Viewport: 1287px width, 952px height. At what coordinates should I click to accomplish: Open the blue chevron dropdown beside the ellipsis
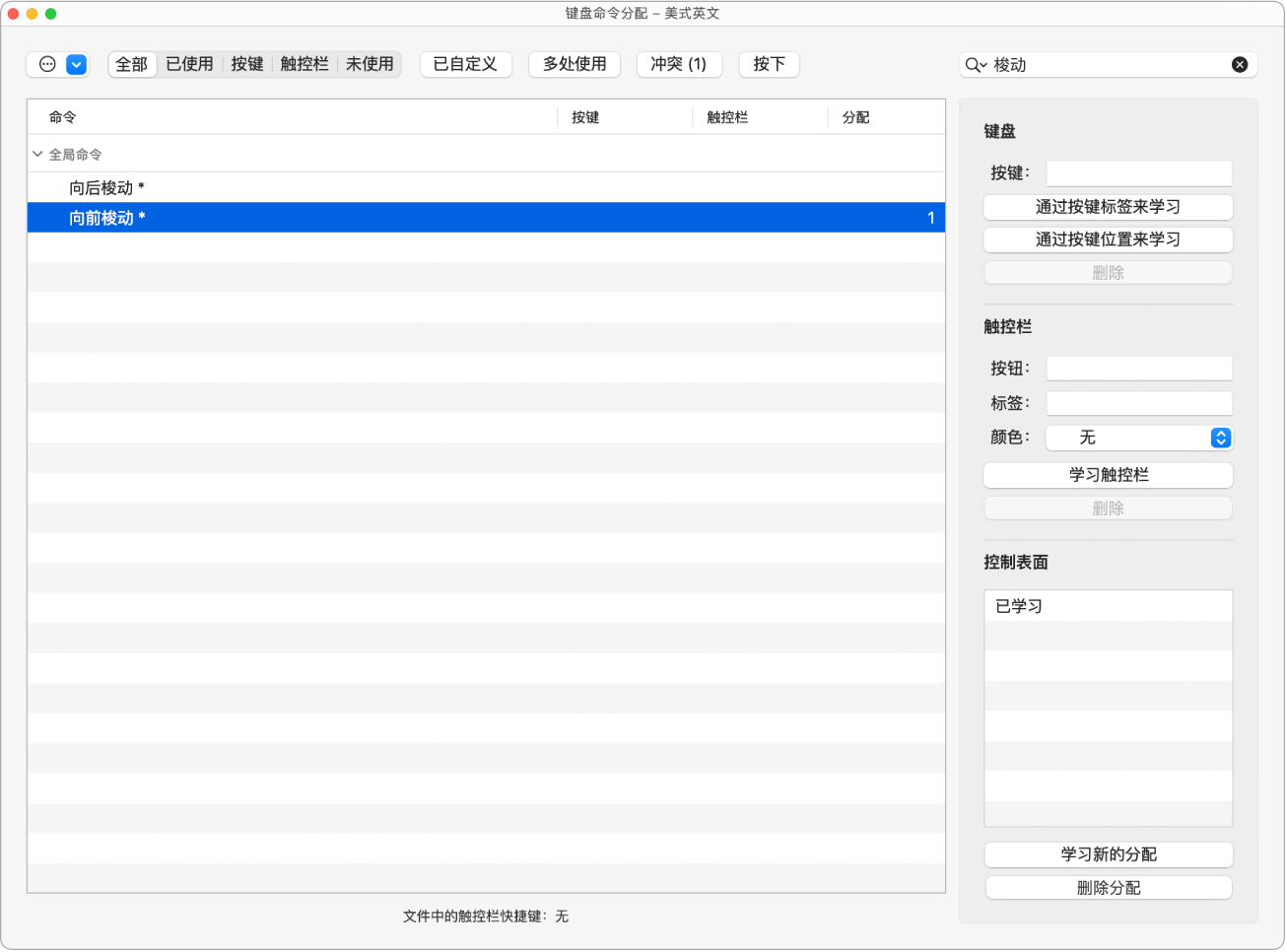[75, 63]
